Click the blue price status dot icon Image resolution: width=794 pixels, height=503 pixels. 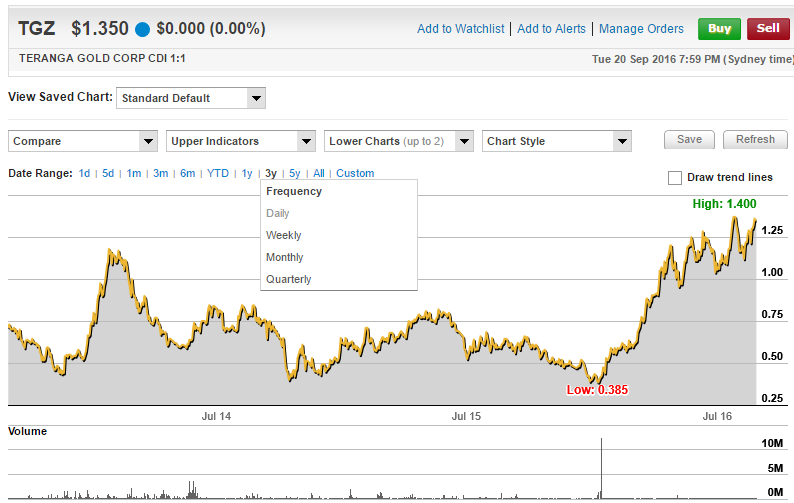pyautogui.click(x=143, y=29)
